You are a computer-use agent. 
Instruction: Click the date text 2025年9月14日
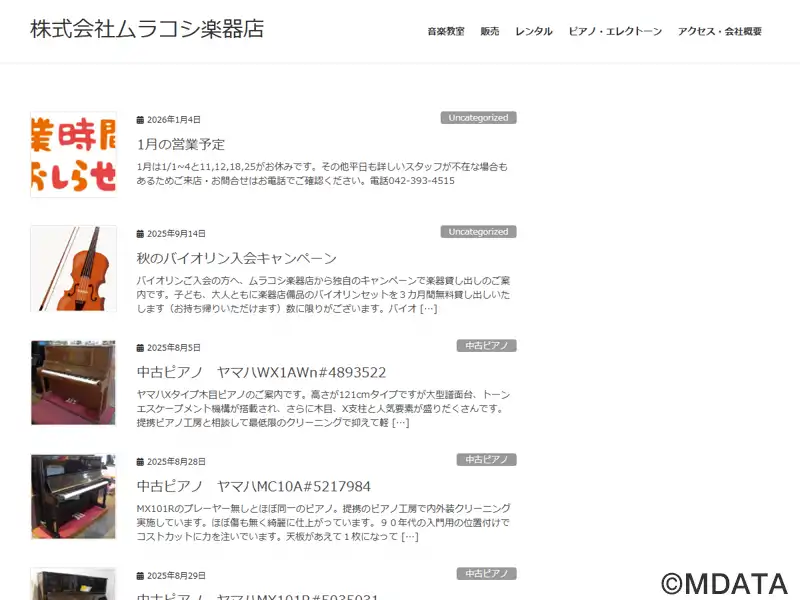(x=177, y=234)
